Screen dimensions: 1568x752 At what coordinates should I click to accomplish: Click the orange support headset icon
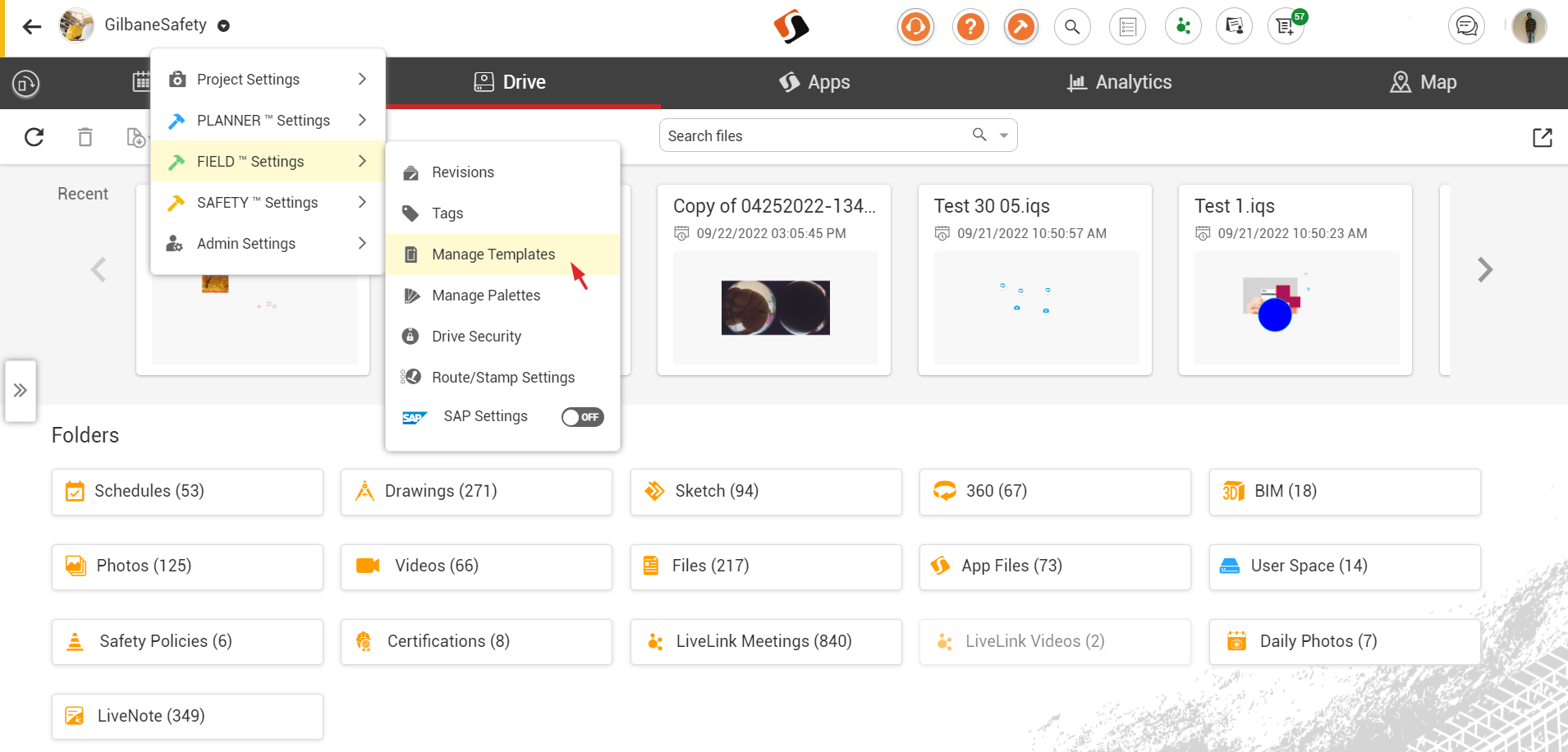(915, 27)
